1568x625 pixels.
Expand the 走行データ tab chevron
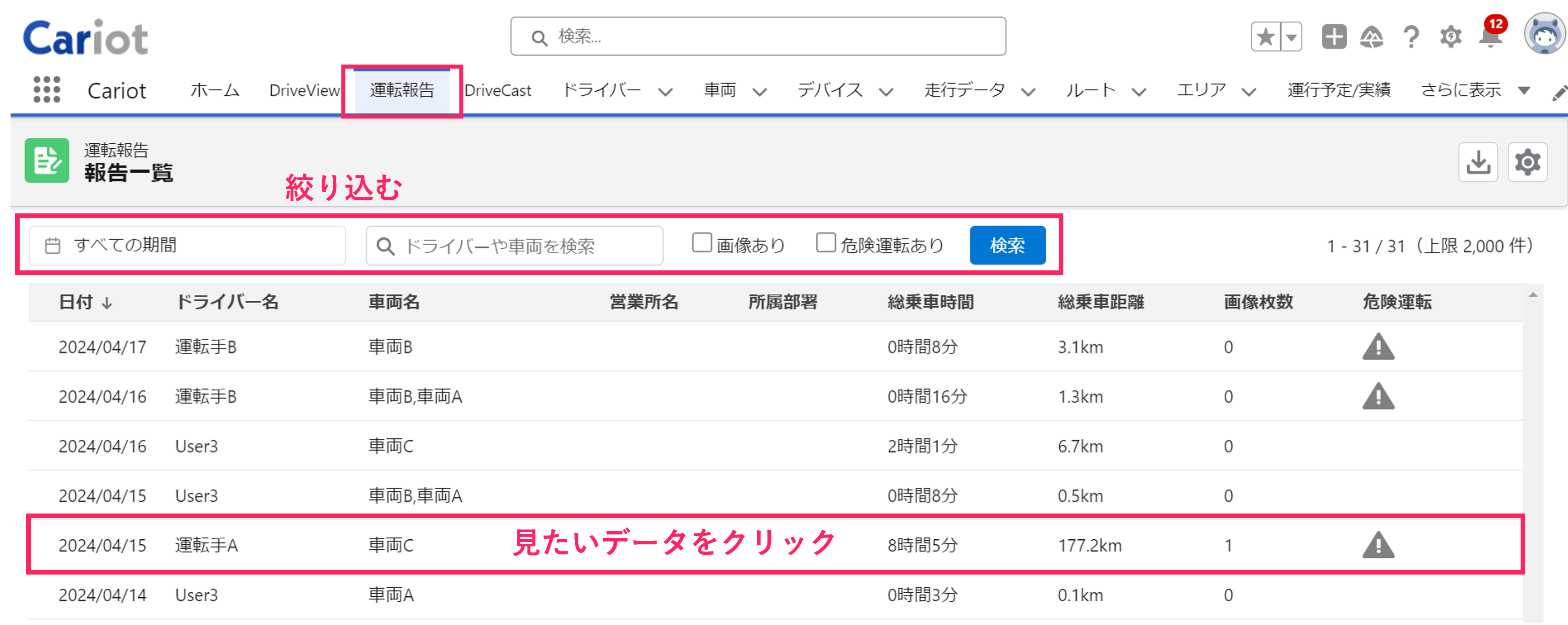[x=1028, y=92]
